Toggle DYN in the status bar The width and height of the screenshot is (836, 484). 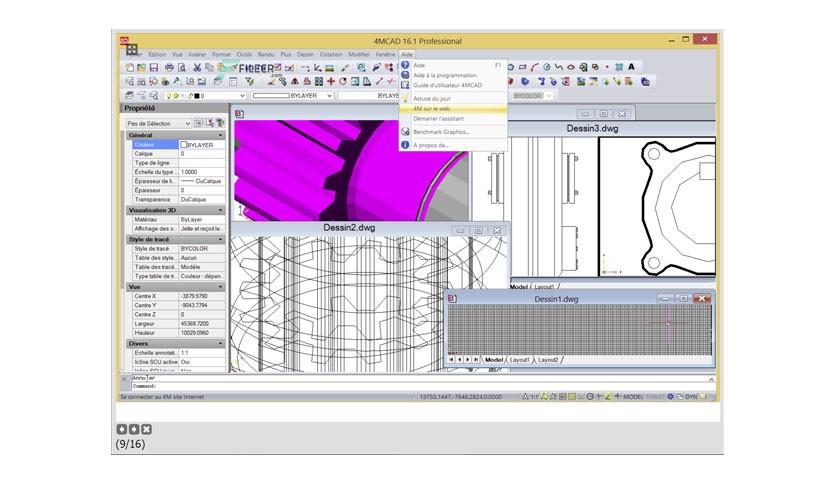(691, 397)
